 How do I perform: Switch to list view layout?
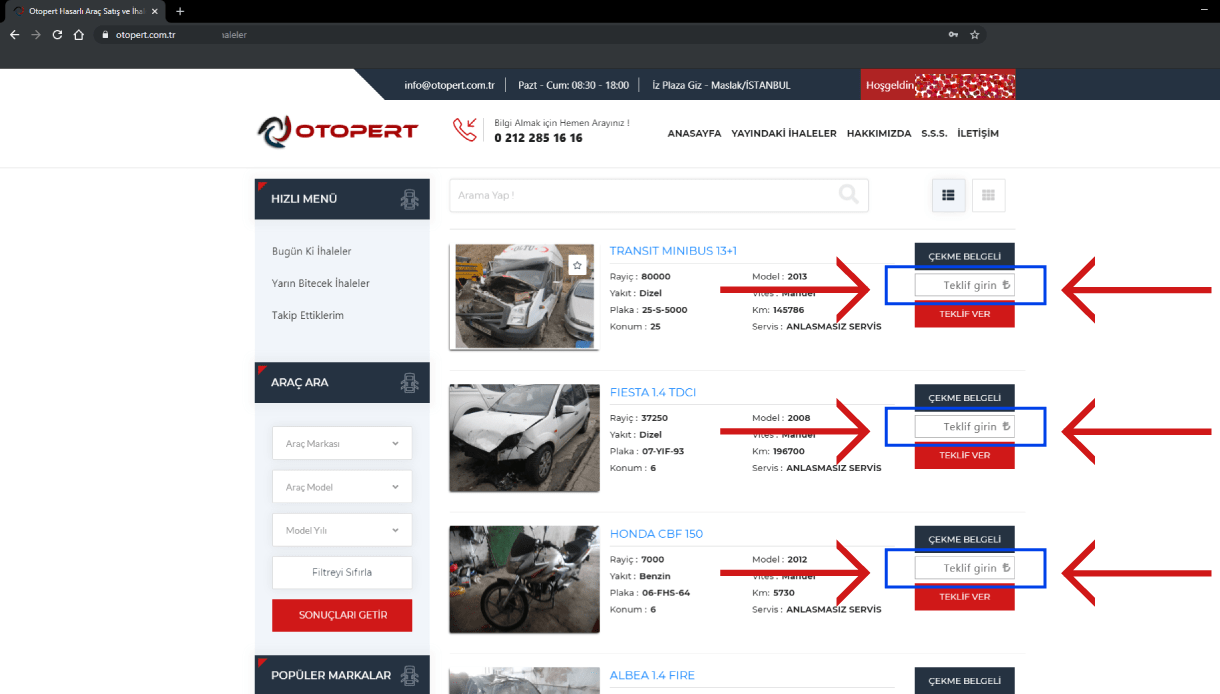click(x=948, y=195)
